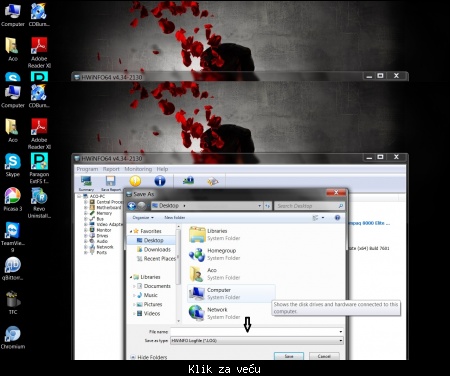450x376 pixels.
Task: Open the Save As help question-mark icon
Action: tap(337, 218)
